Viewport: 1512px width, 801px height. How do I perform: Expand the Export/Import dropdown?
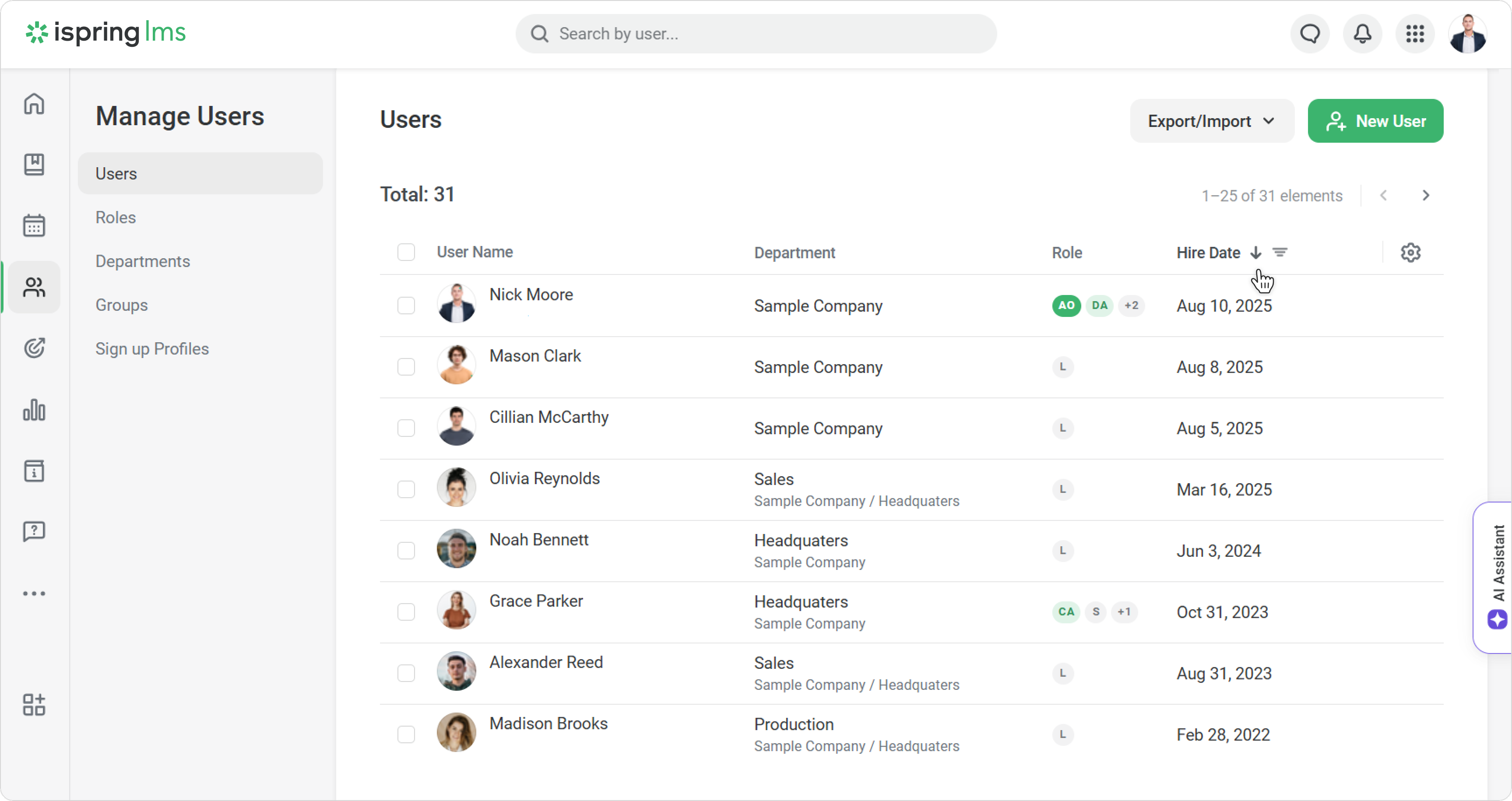(1211, 121)
